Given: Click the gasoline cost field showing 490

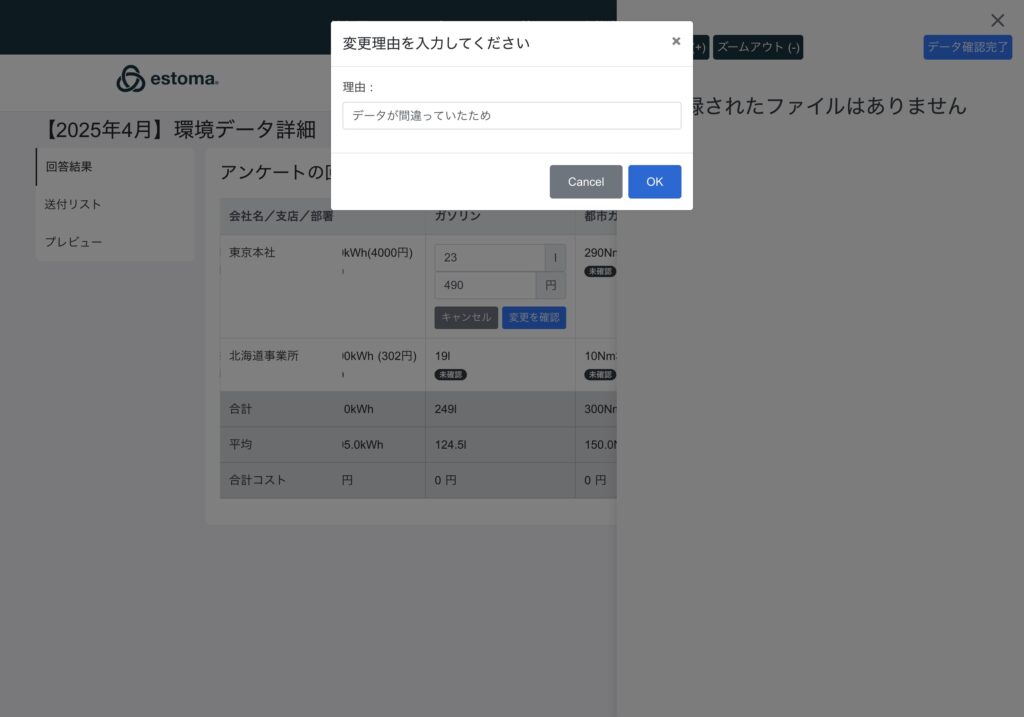Looking at the screenshot, I should pos(489,286).
